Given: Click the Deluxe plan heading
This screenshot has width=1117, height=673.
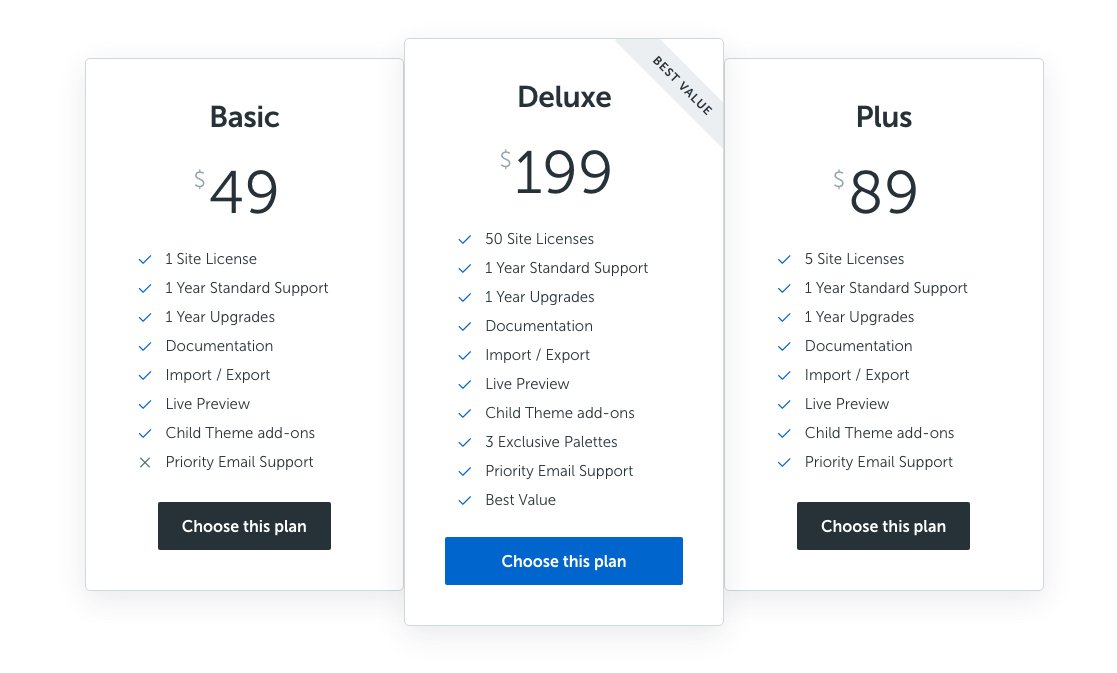Looking at the screenshot, I should 564,97.
